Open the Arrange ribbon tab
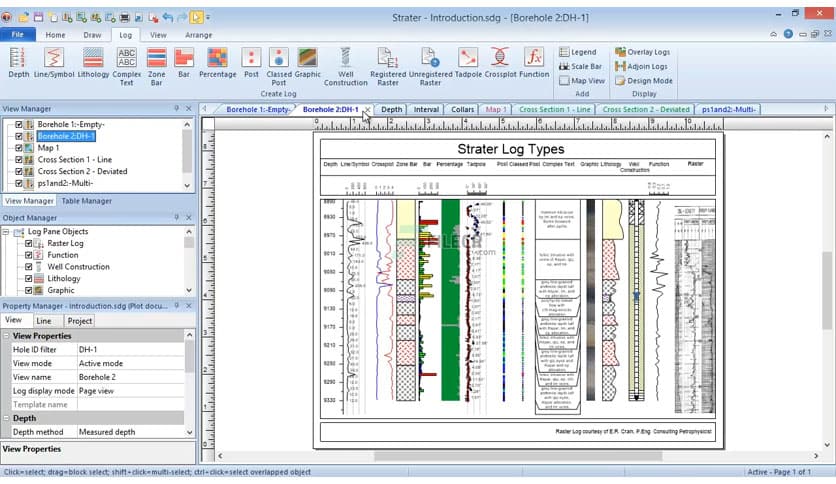Screen dimensions: 836x484 pos(198,35)
